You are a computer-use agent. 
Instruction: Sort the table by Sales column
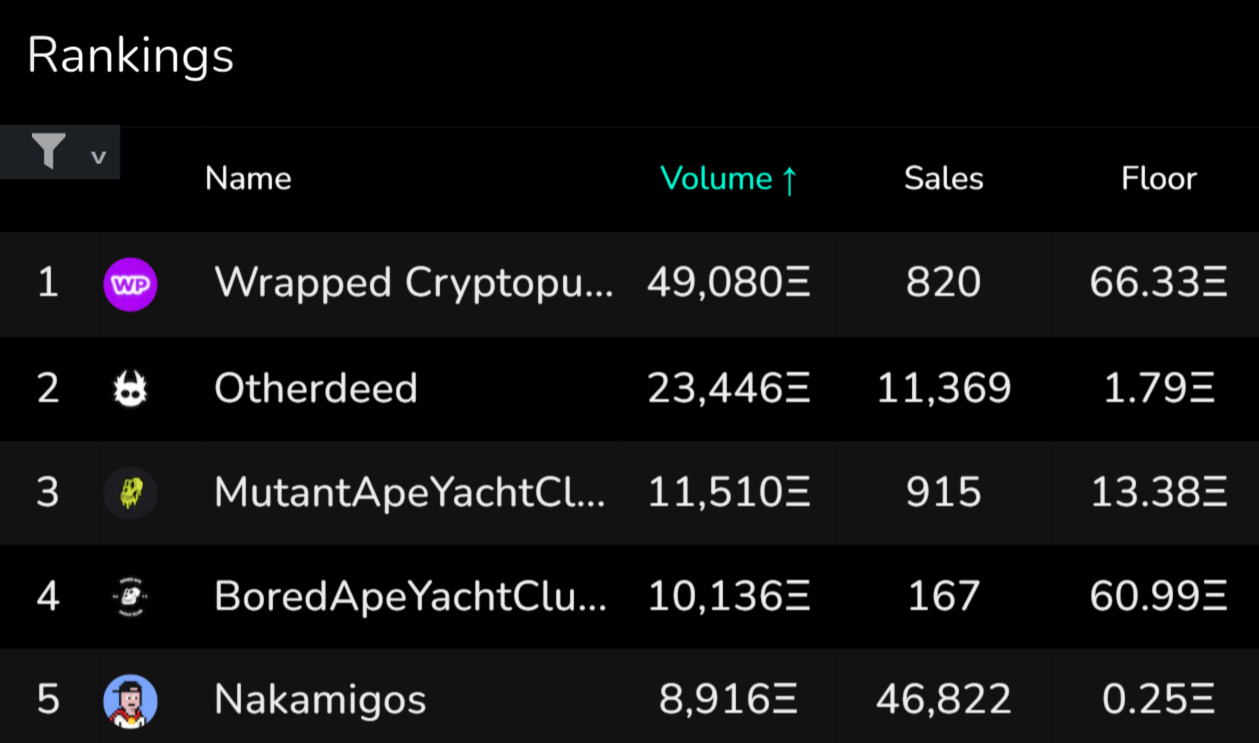point(943,179)
